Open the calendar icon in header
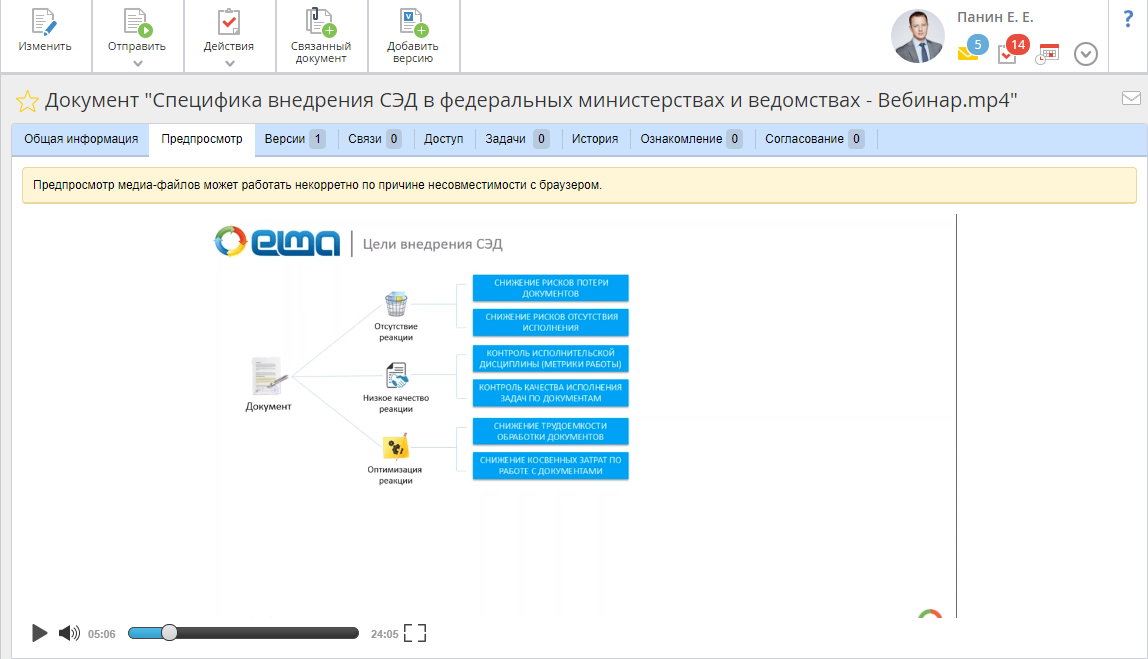 (x=1048, y=53)
